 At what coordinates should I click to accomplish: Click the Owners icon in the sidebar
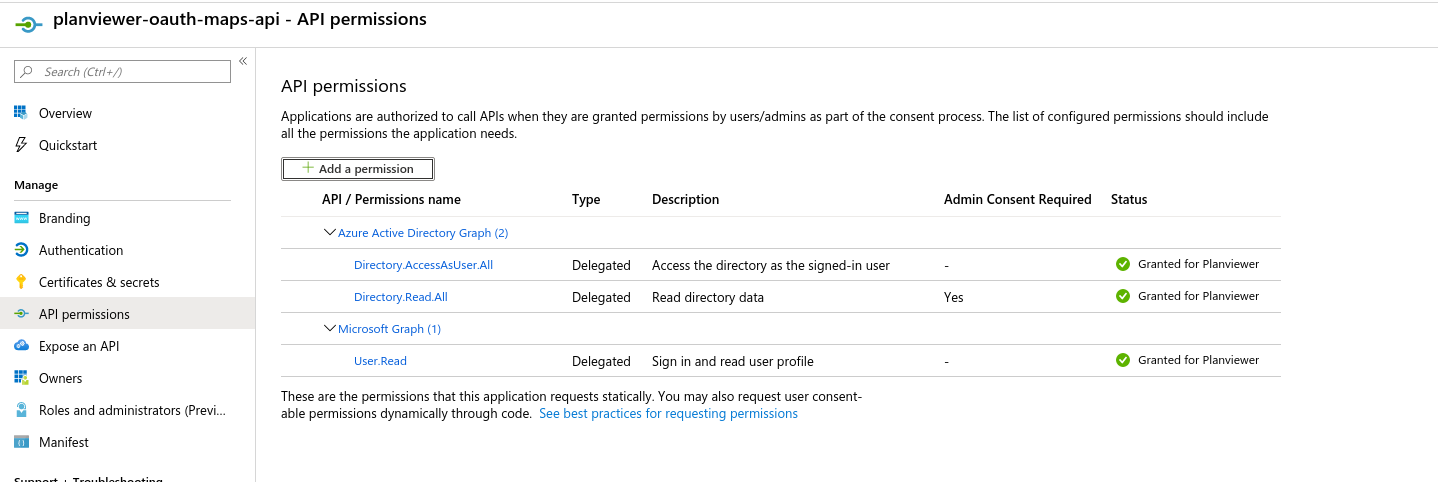(21, 378)
